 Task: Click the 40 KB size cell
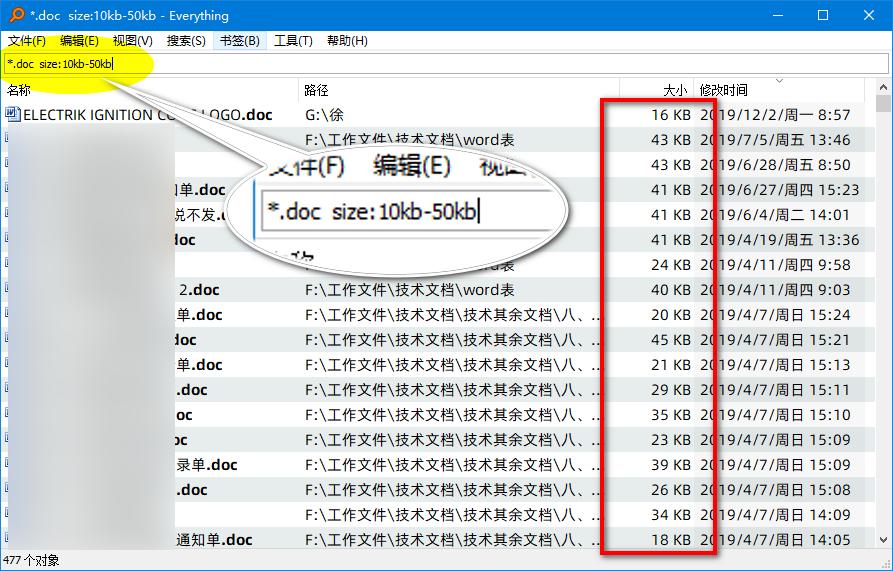pos(671,290)
